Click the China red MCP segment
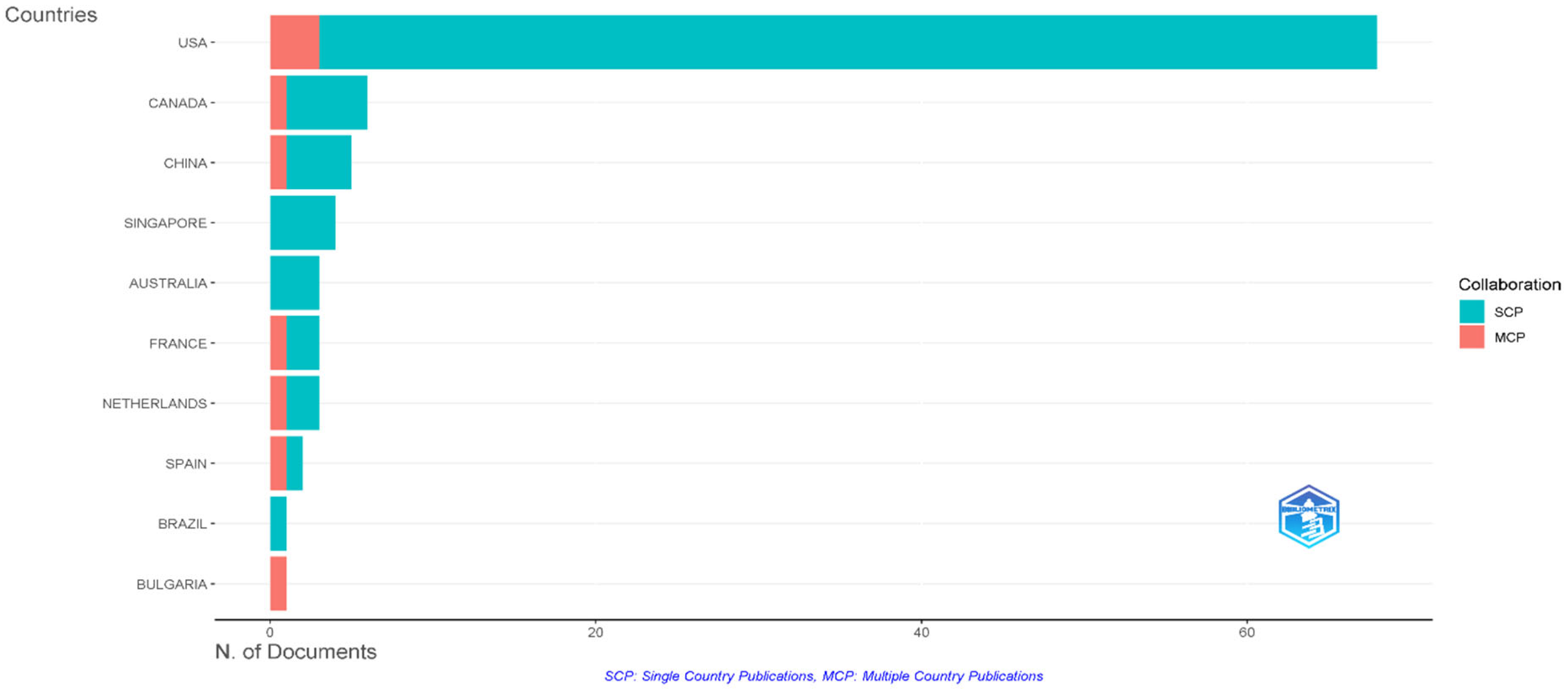1568x691 pixels. (x=278, y=162)
